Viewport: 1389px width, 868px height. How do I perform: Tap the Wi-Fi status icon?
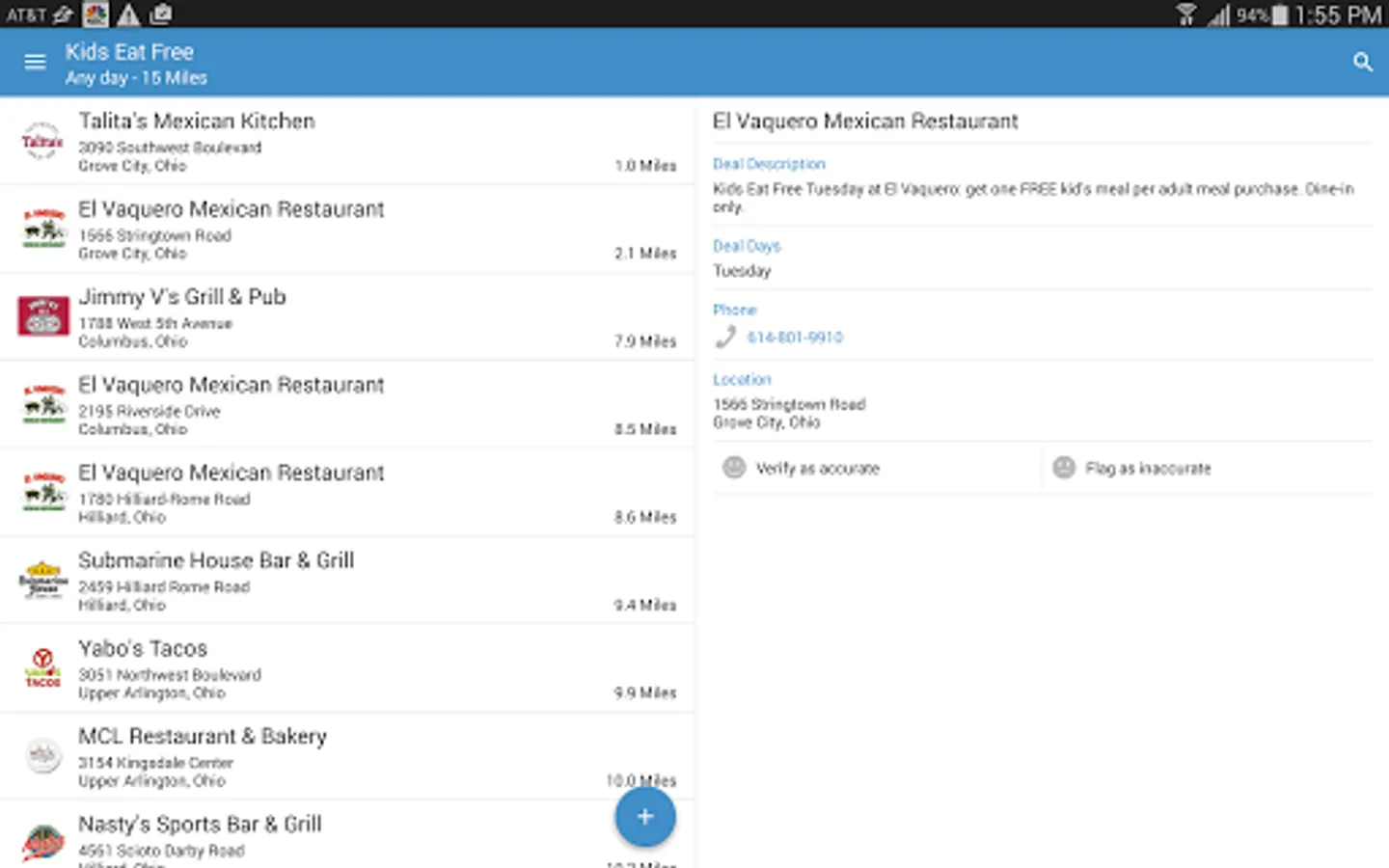coord(1186,14)
